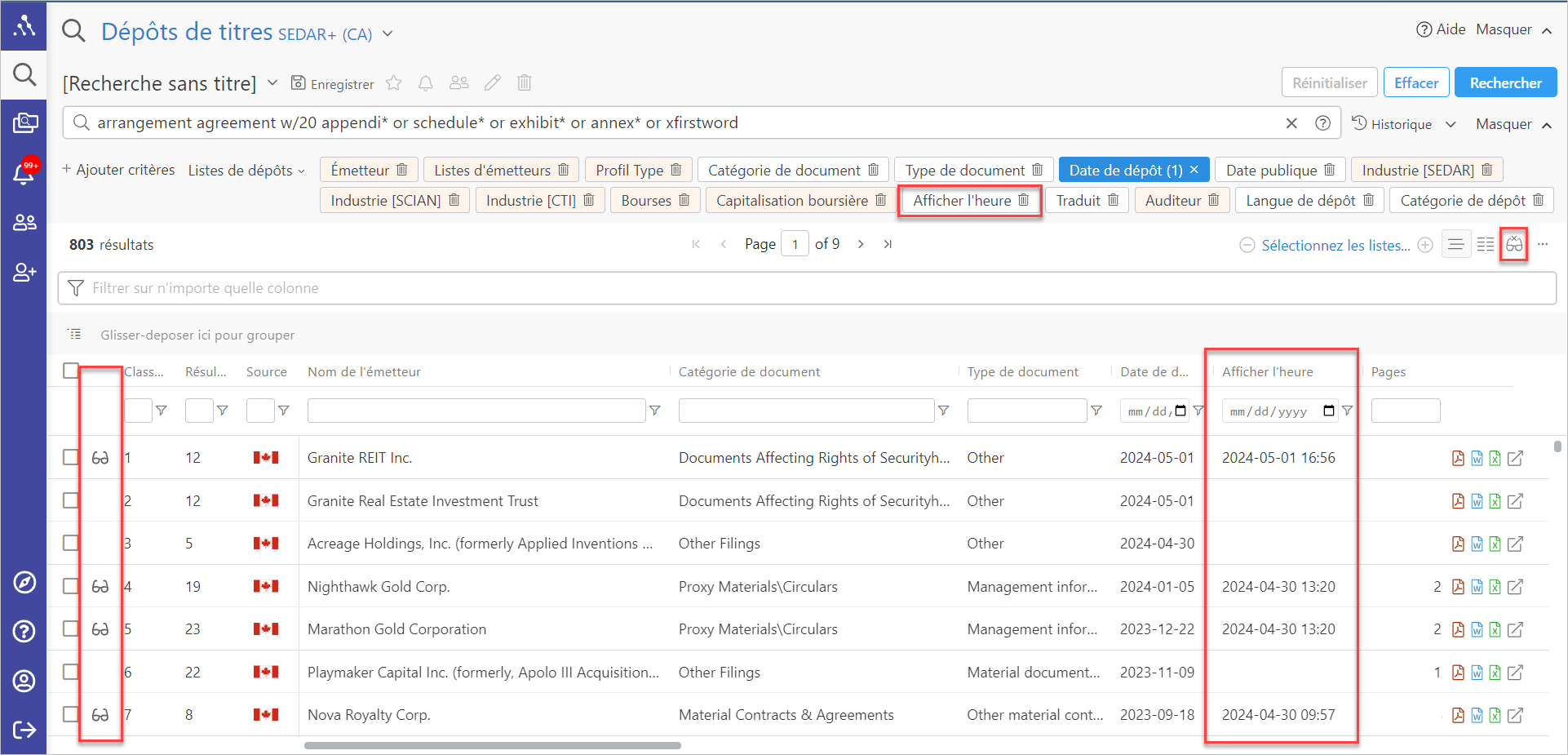Open Word version for Nighthawk Gold Corp.
Viewport: 1568px width, 755px height.
pyautogui.click(x=1477, y=587)
